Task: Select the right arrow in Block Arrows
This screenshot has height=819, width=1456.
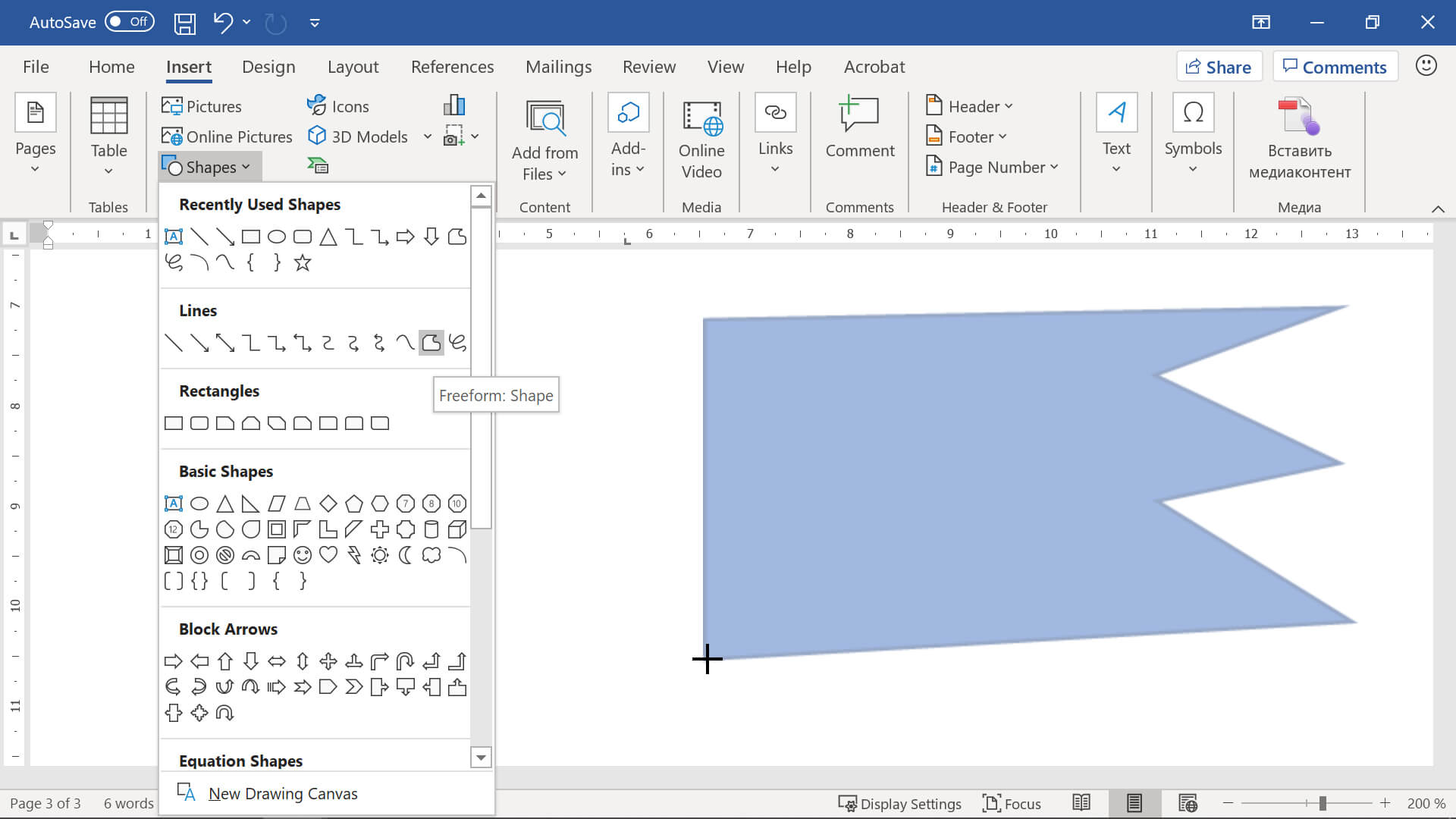Action: (x=174, y=661)
